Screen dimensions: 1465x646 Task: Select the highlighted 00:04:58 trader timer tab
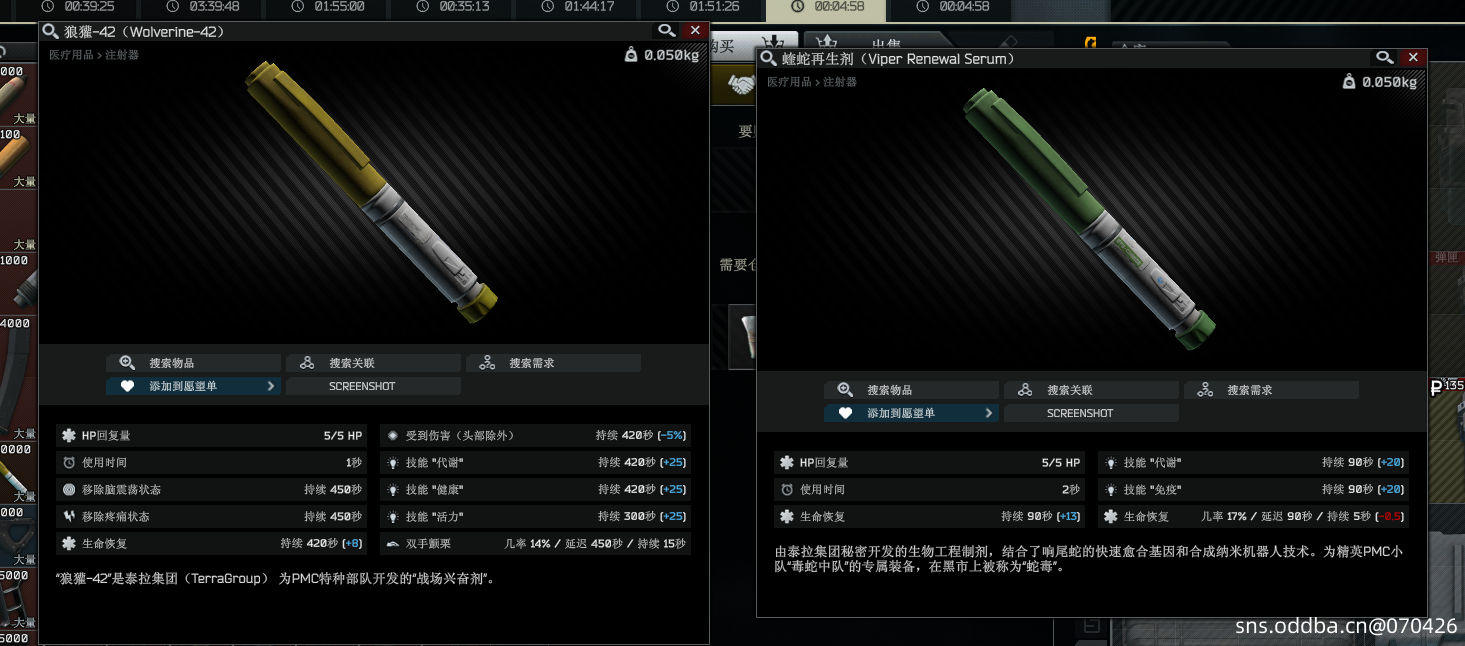pyautogui.click(x=826, y=8)
